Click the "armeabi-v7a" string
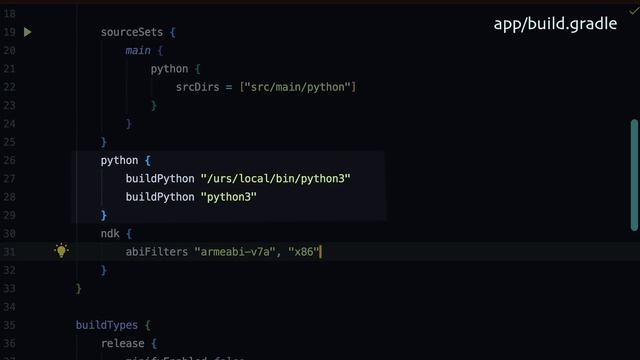The height and width of the screenshot is (360, 640). [x=235, y=252]
